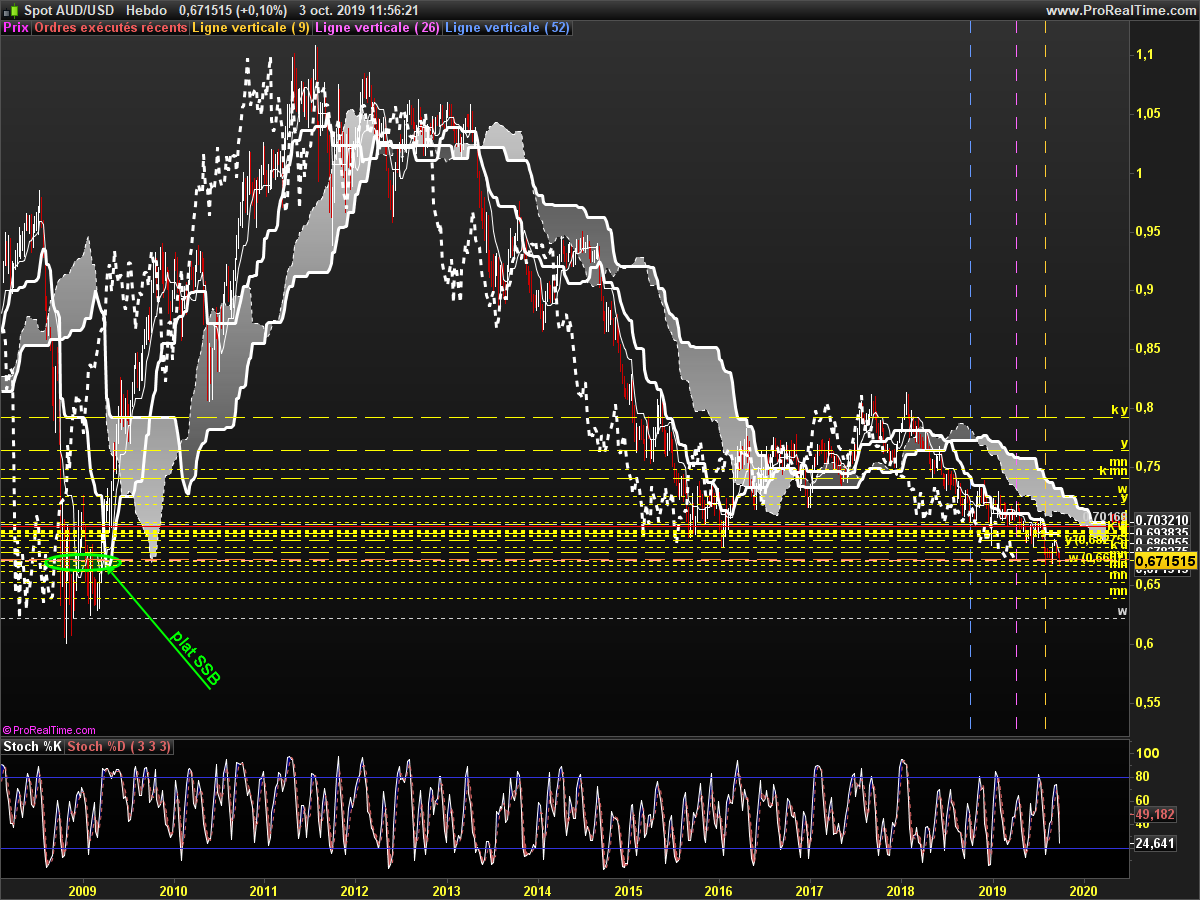Open Ligne verticale (52) settings label
Viewport: 1200px width, 900px height.
507,28
